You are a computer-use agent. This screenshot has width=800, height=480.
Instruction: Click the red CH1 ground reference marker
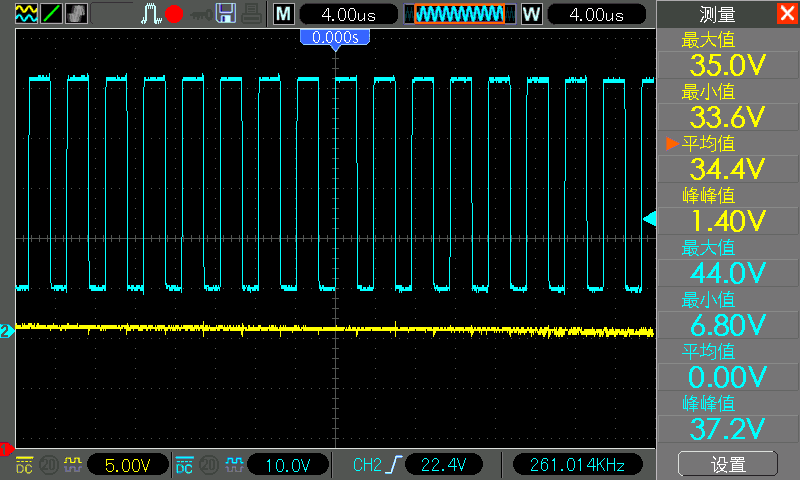pyautogui.click(x=7, y=449)
